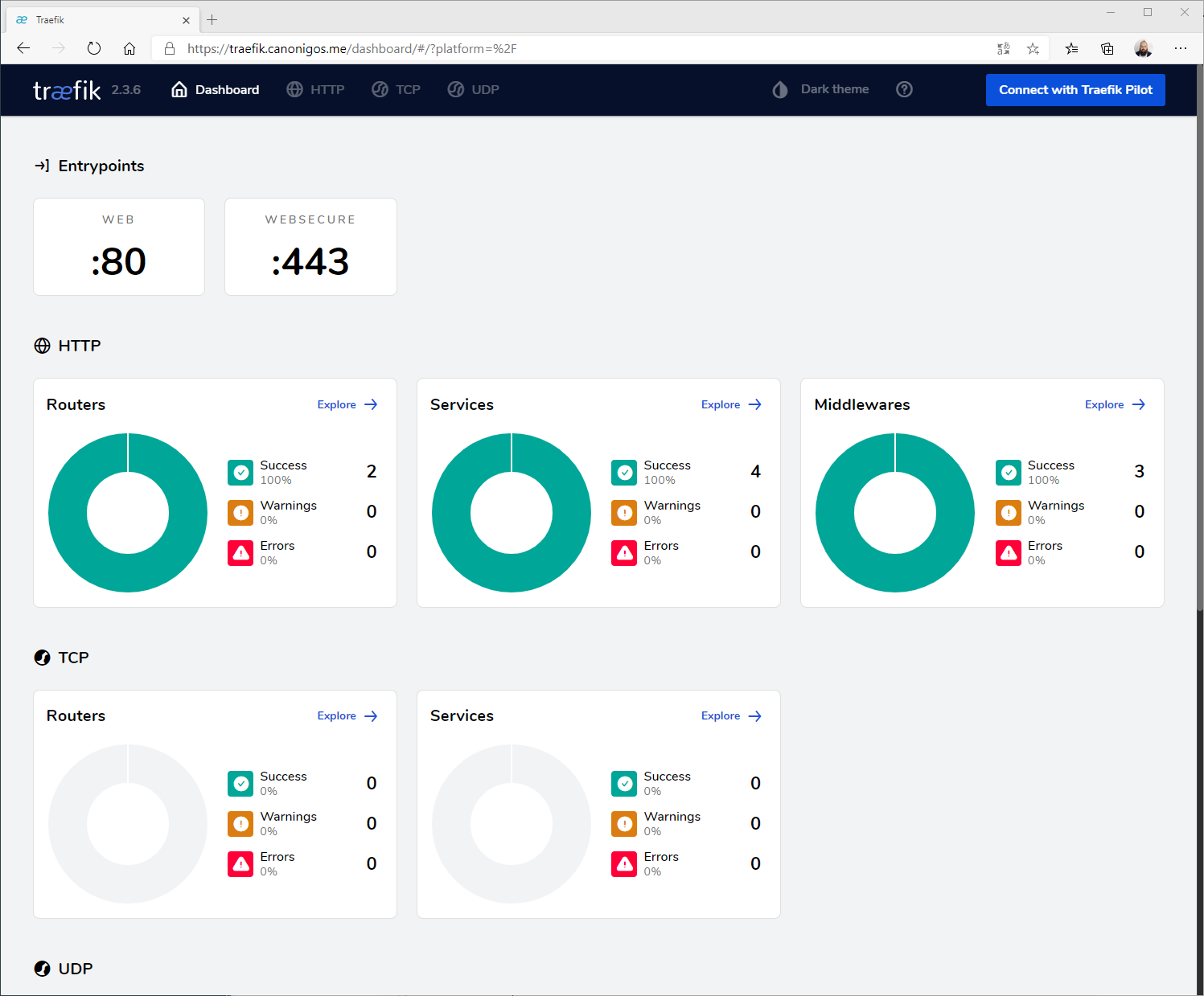Click the TCP icon in the navigation bar
Screen dimensions: 1204x996
[380, 89]
